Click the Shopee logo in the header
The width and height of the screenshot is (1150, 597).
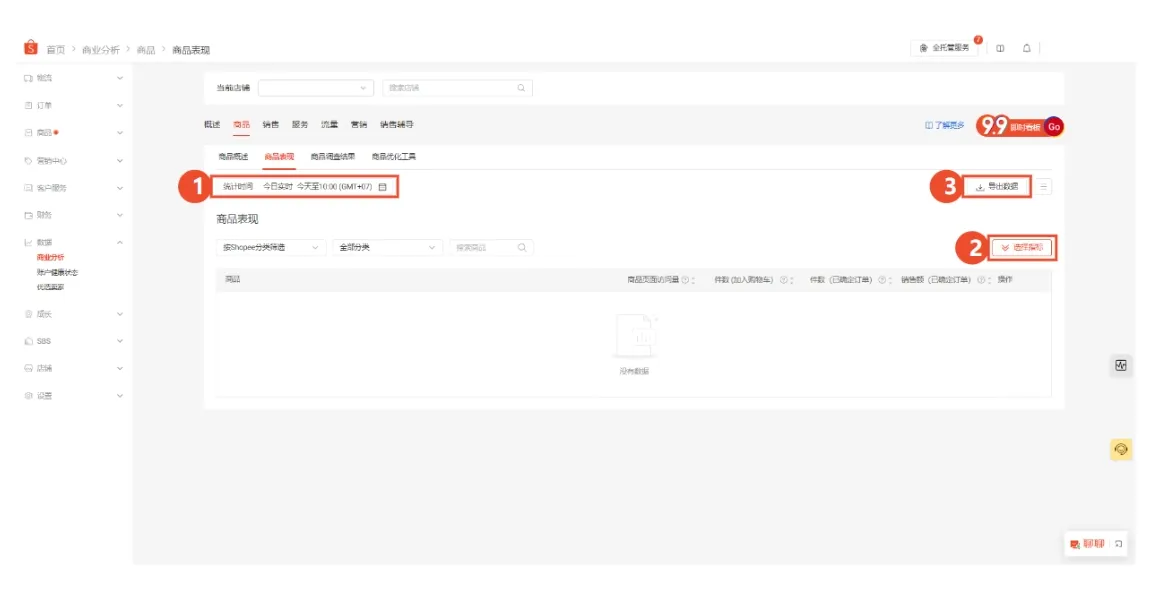[31, 49]
